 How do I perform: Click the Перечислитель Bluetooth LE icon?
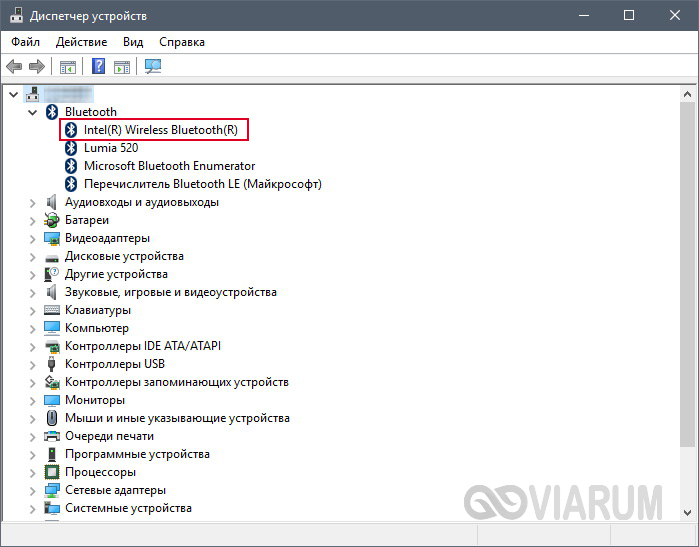(71, 184)
